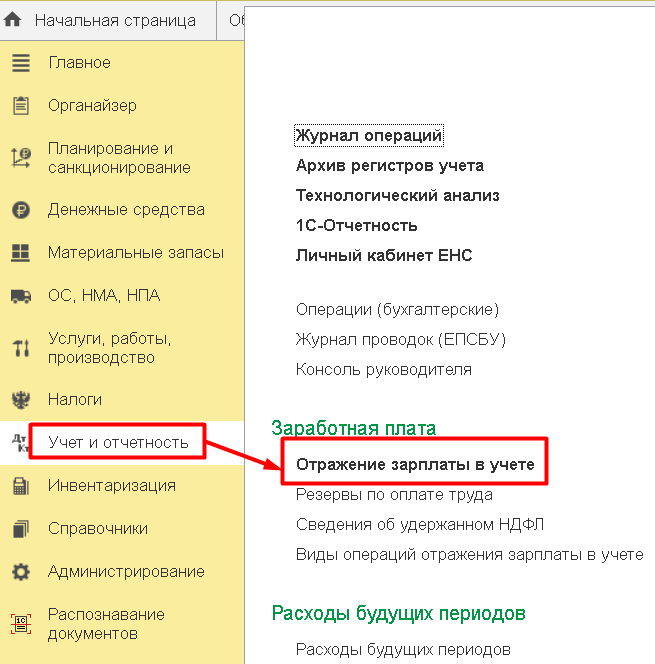
Task: Go to Материальные запасы section
Action: click(x=135, y=252)
